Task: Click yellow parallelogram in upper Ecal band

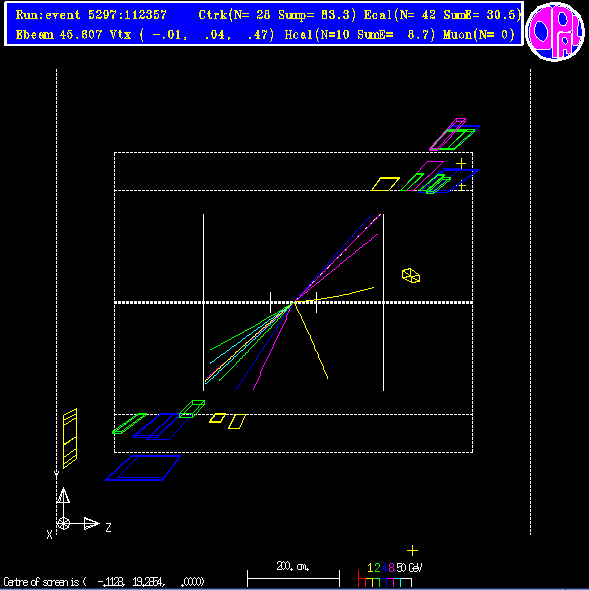Action: click(385, 184)
